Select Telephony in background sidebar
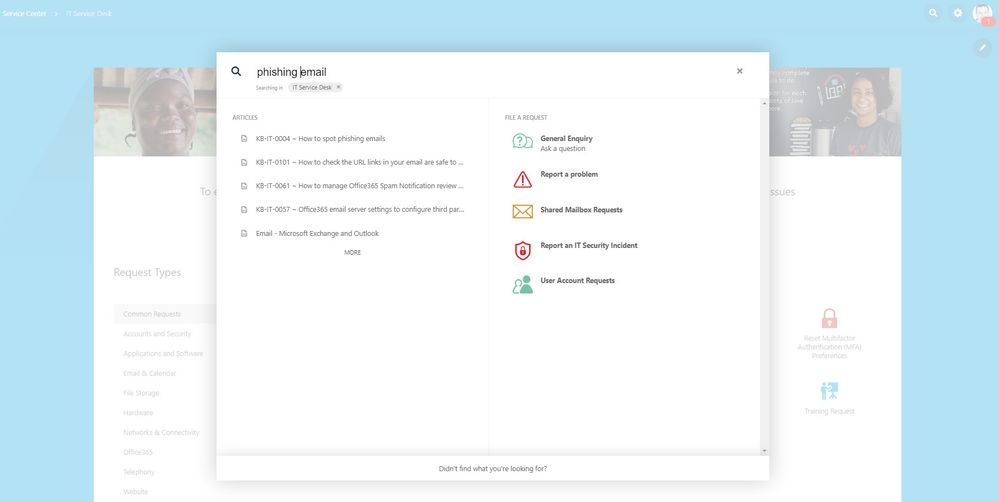The image size is (999, 502). coord(139,472)
